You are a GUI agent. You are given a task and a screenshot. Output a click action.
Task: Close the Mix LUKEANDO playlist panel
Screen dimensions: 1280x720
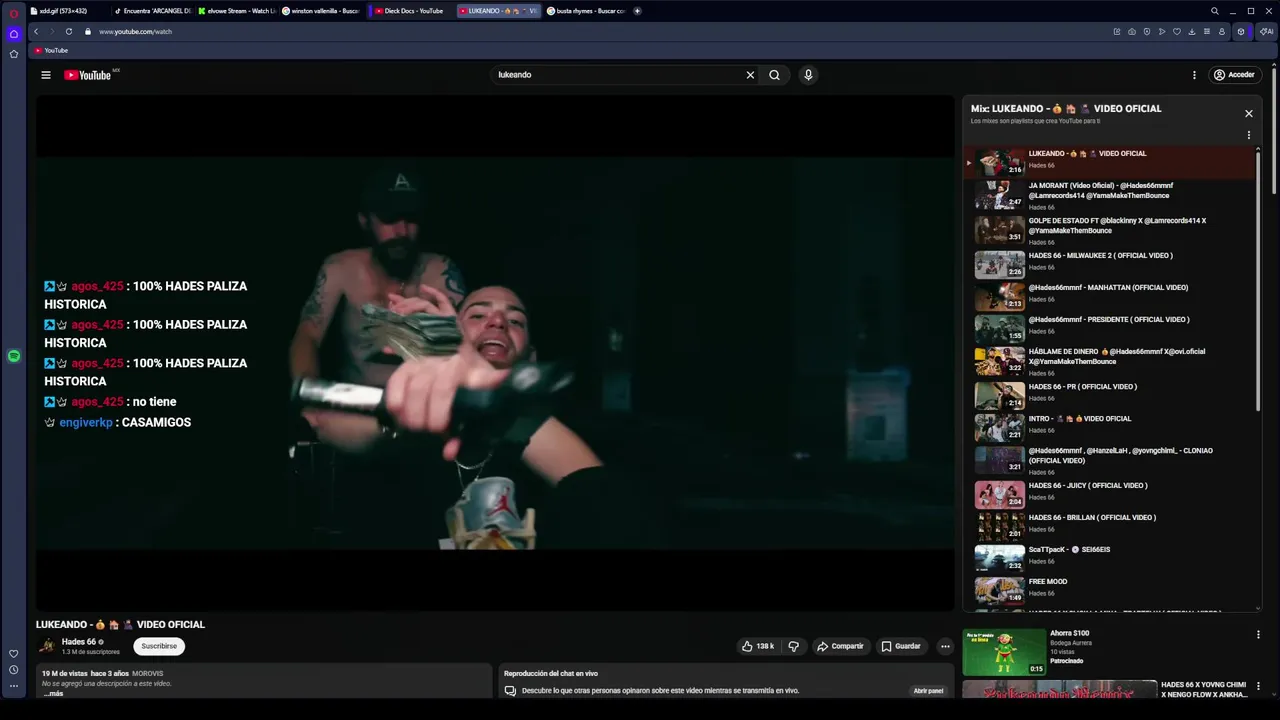1248,114
